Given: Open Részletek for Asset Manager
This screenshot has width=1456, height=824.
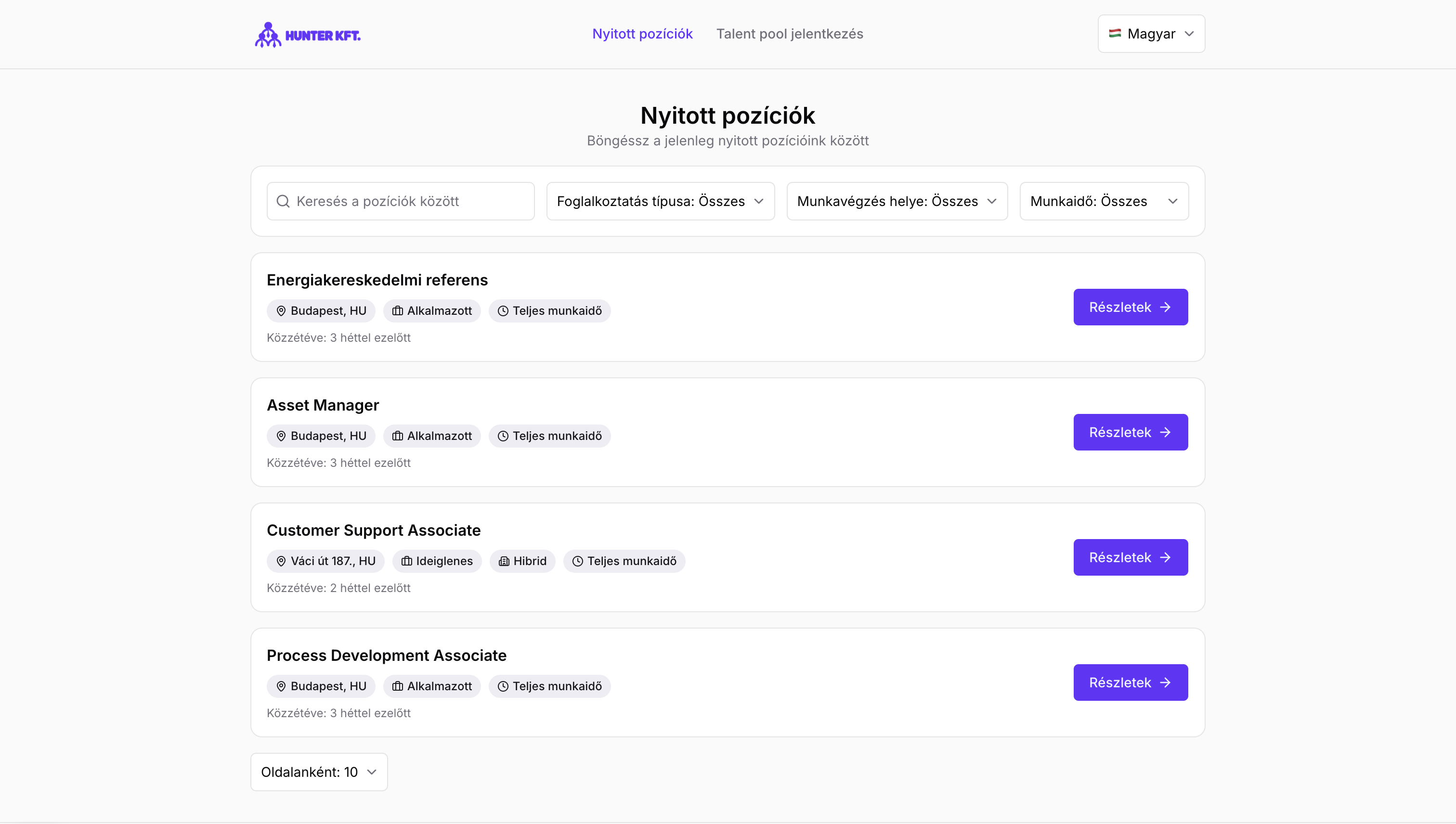Looking at the screenshot, I should (1131, 432).
